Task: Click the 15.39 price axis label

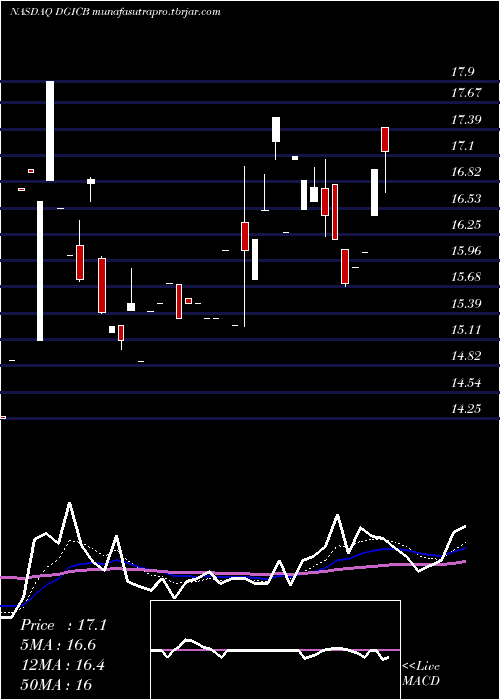Action: (x=466, y=304)
